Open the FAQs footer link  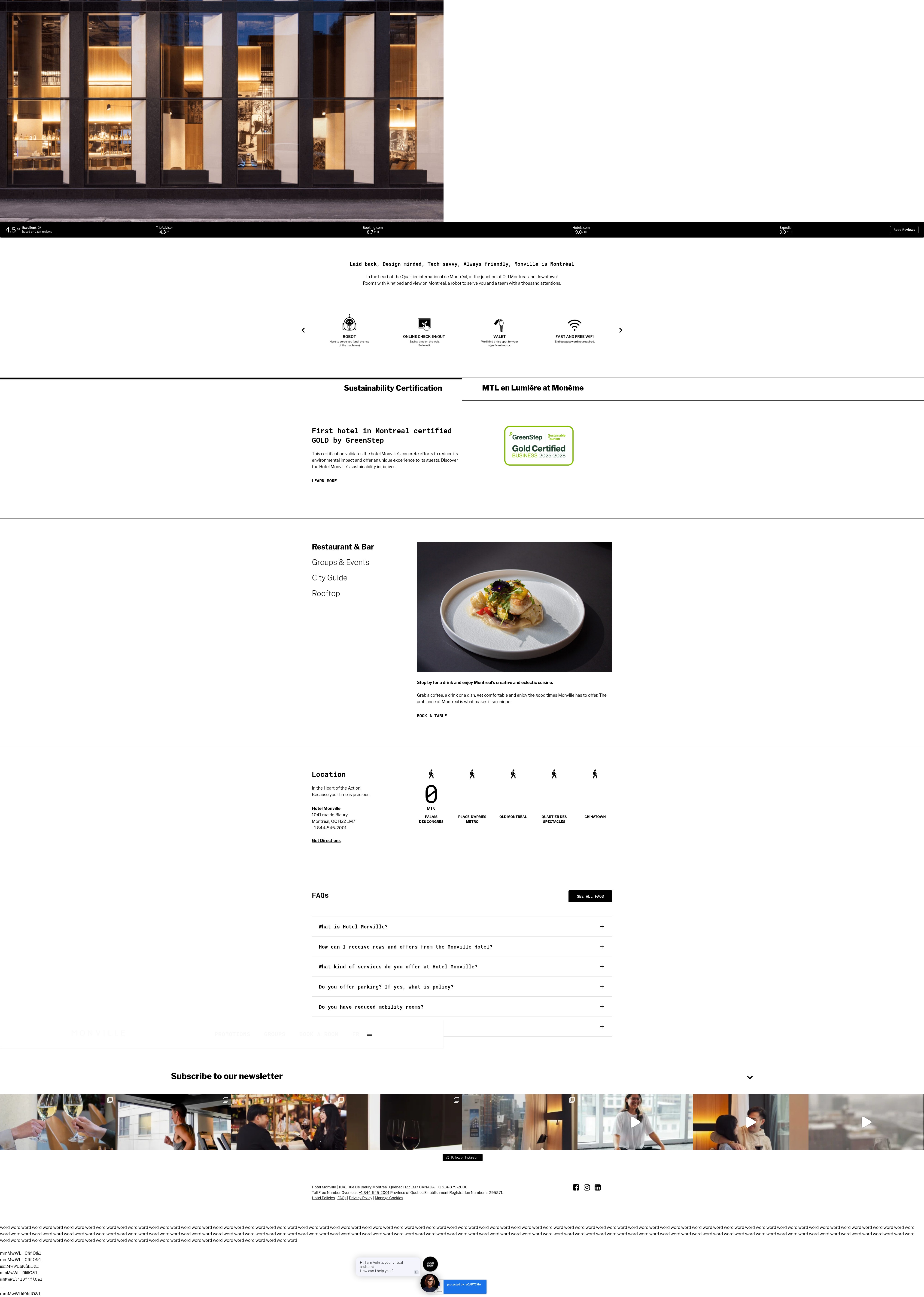coord(342,1198)
